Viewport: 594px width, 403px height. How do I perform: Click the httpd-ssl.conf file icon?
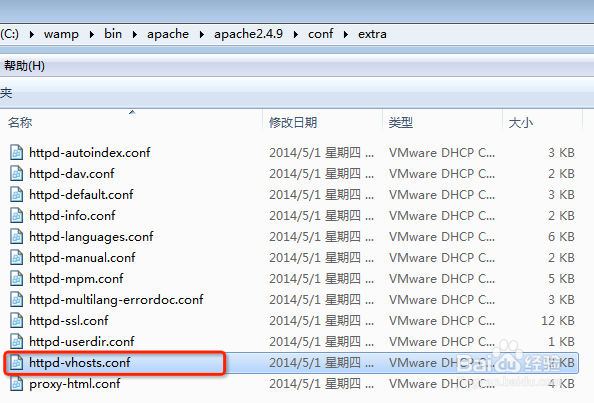16,321
